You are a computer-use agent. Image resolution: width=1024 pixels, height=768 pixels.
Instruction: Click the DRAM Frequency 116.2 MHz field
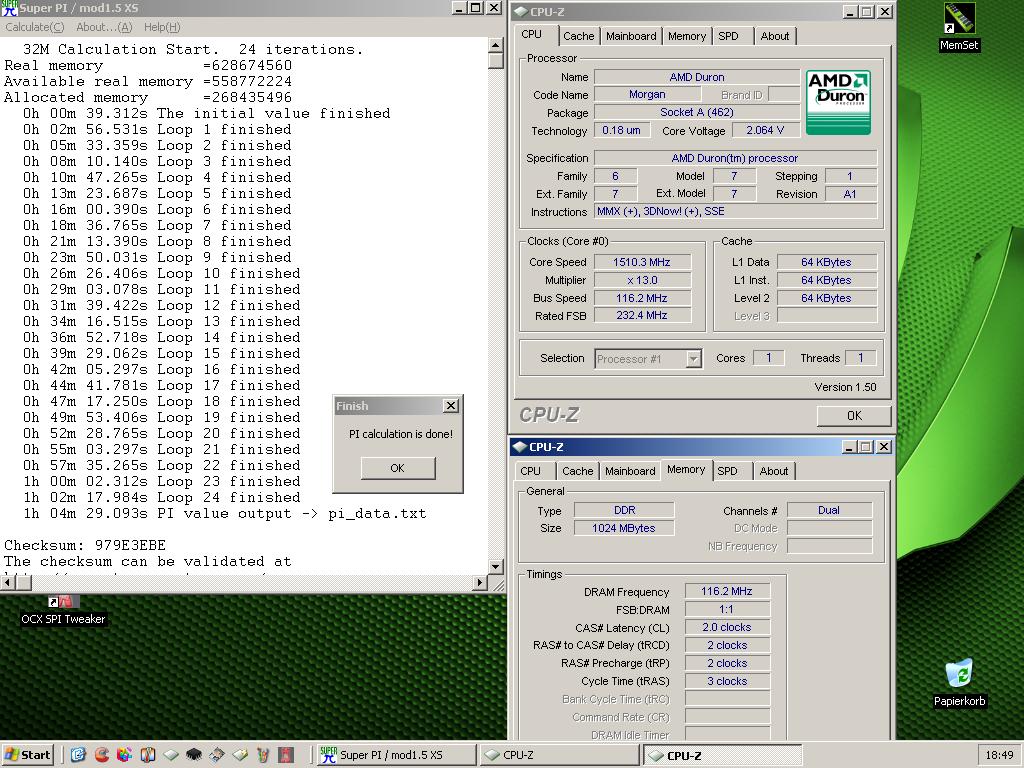point(727,591)
